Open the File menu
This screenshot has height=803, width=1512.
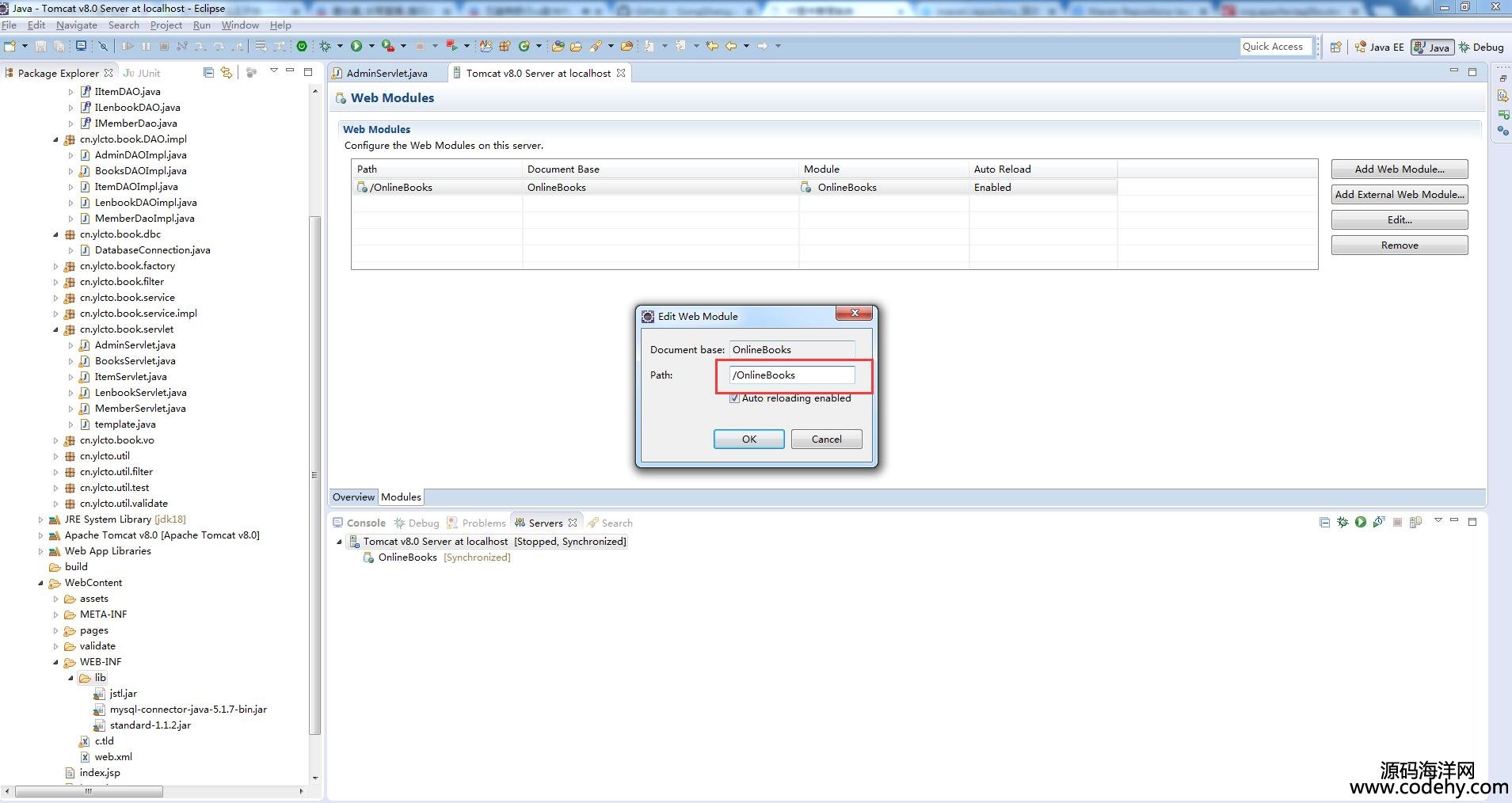tap(10, 25)
